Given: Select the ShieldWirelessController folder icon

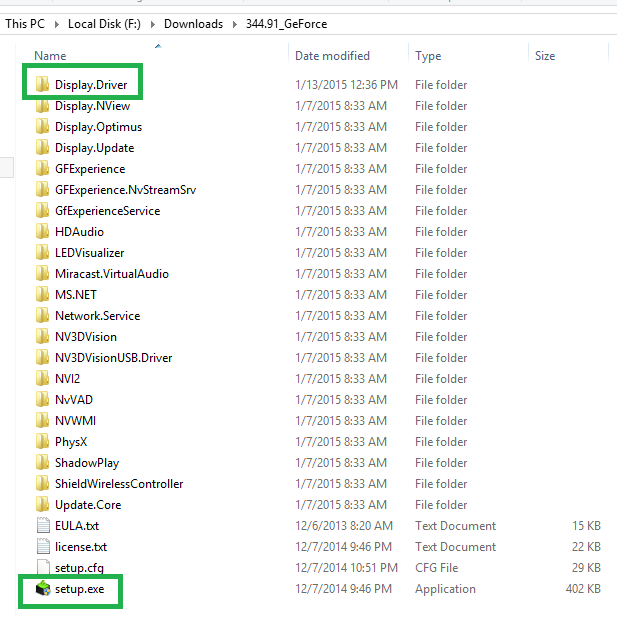Looking at the screenshot, I should click(x=42, y=483).
